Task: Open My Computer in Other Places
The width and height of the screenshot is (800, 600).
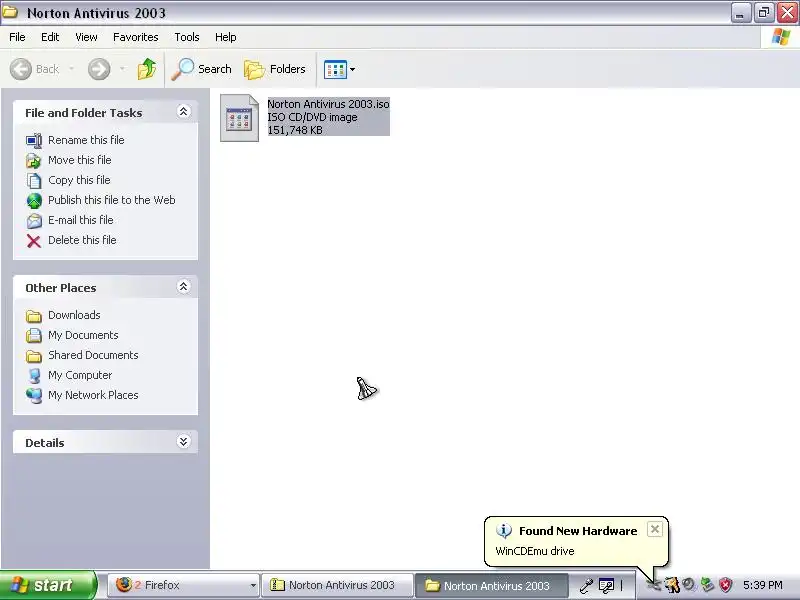Action: pyautogui.click(x=80, y=375)
